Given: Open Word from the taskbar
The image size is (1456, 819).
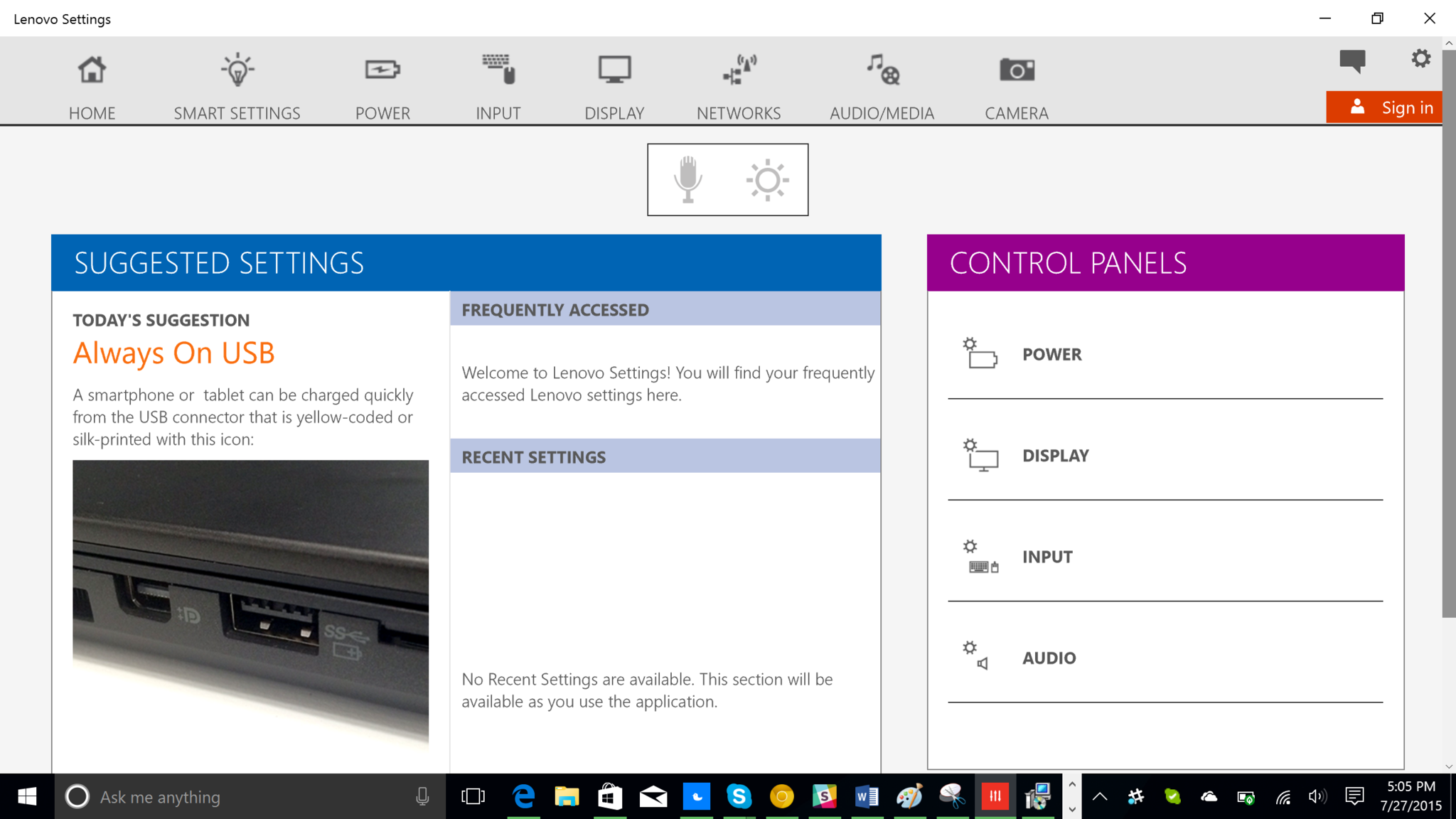Looking at the screenshot, I should (867, 797).
